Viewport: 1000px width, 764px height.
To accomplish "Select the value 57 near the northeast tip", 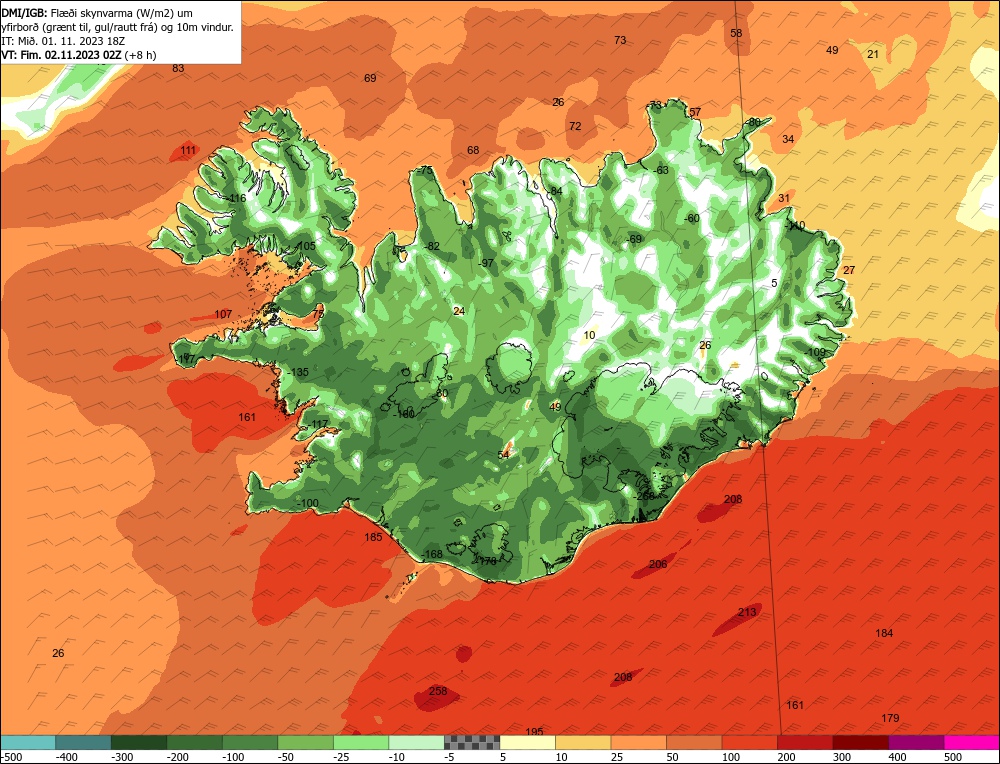I will click(695, 112).
